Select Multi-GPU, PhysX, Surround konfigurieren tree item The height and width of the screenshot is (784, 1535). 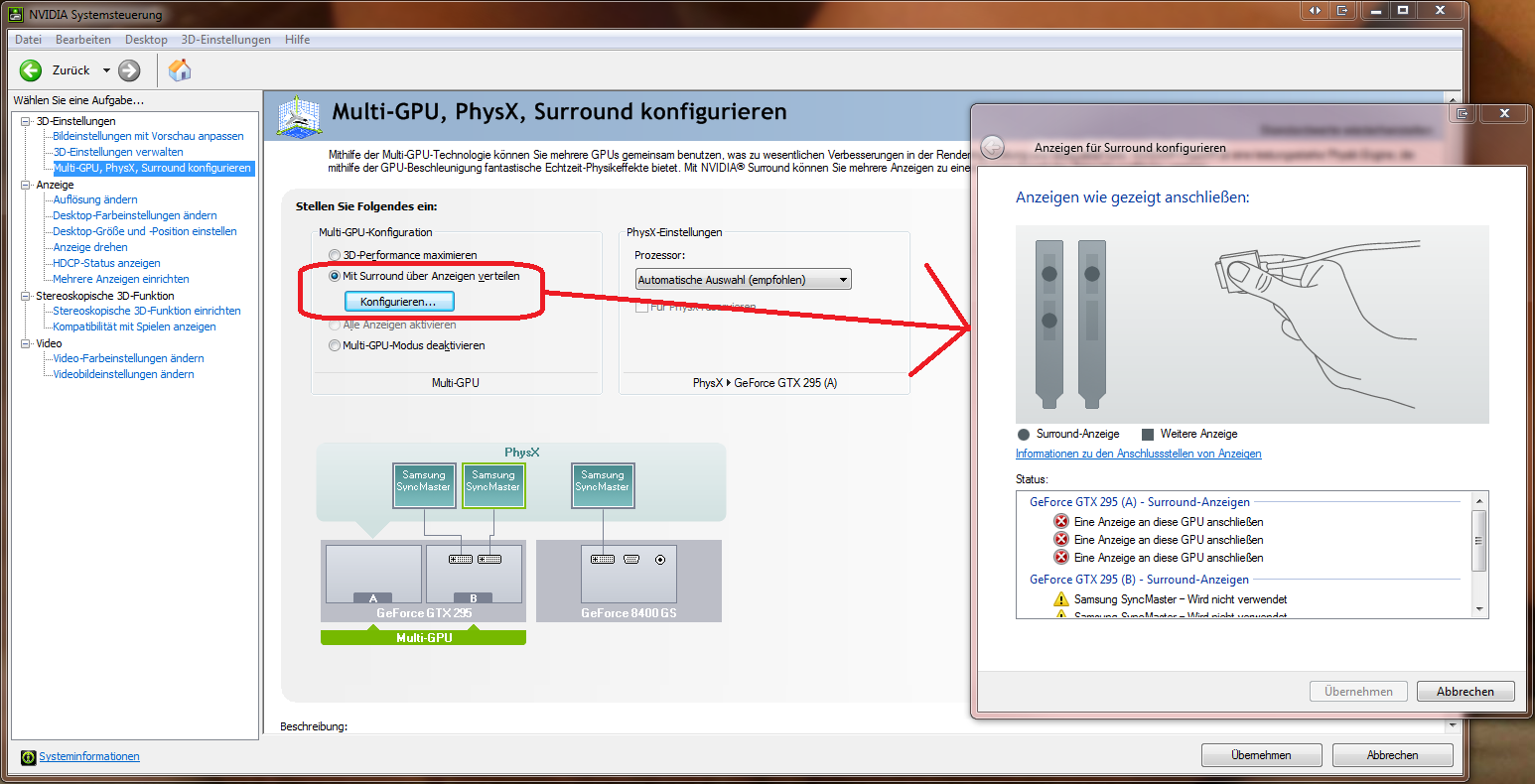point(152,168)
